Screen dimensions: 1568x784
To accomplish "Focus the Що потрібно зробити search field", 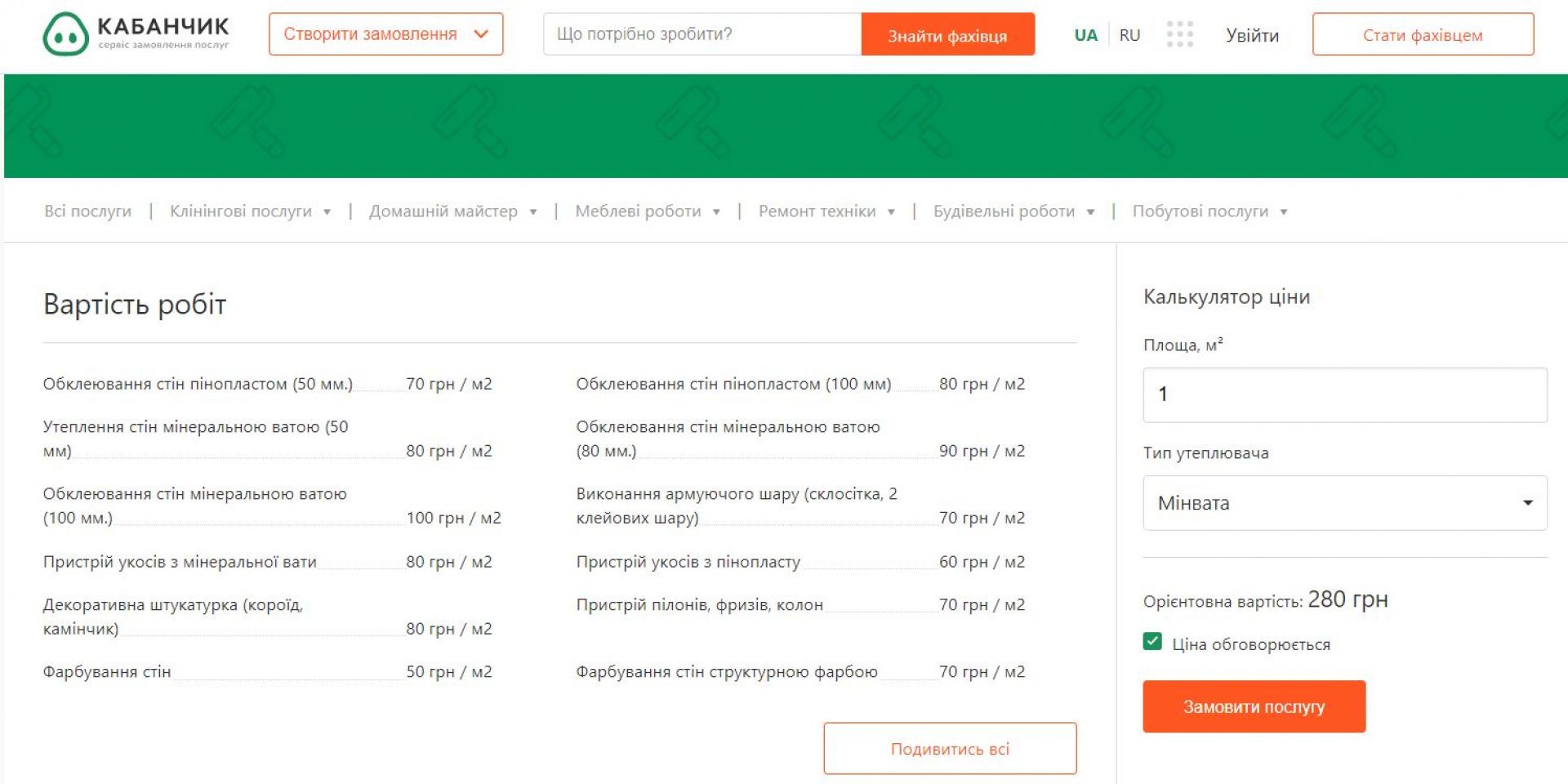I will click(702, 34).
